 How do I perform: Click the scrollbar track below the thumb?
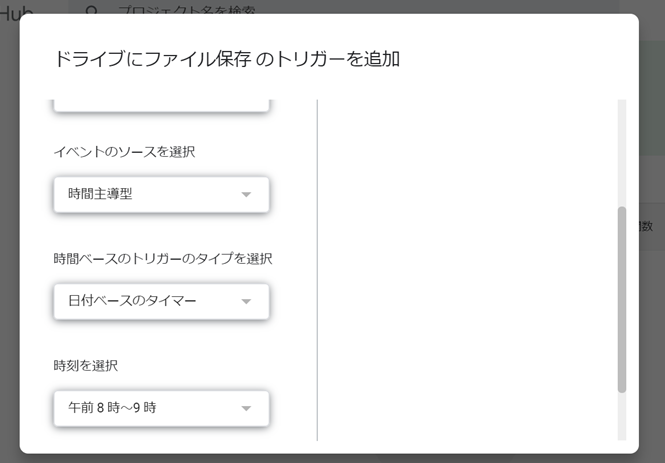click(622, 417)
